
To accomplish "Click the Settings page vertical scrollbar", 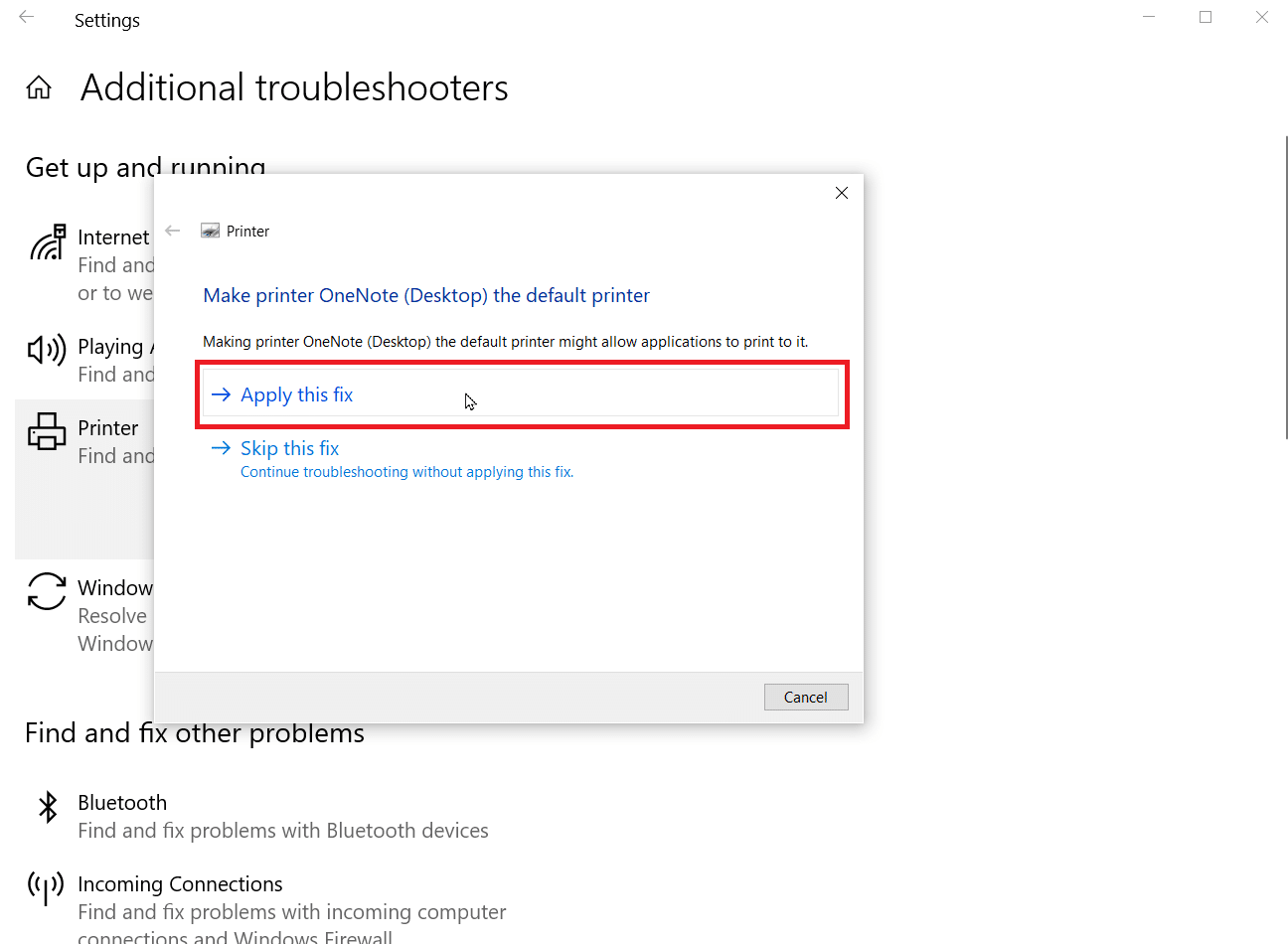I will pyautogui.click(x=1286, y=288).
